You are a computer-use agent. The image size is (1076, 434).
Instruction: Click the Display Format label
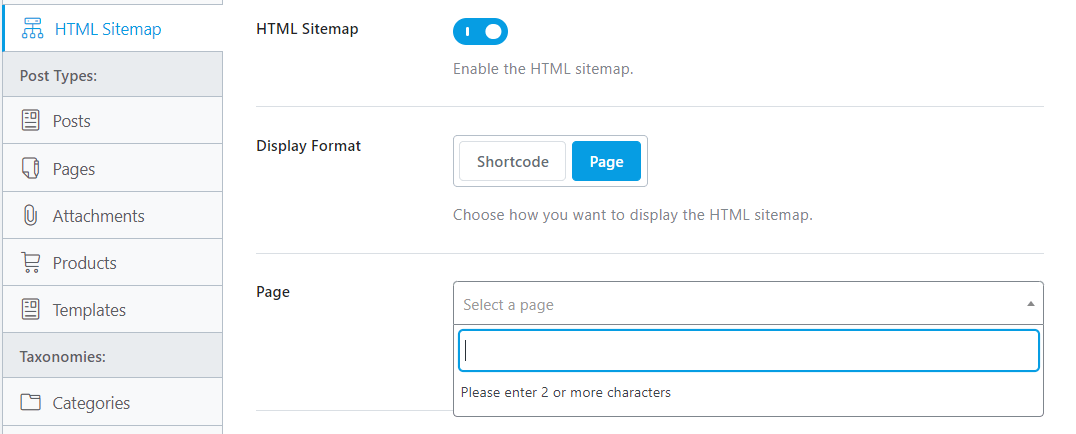(308, 146)
